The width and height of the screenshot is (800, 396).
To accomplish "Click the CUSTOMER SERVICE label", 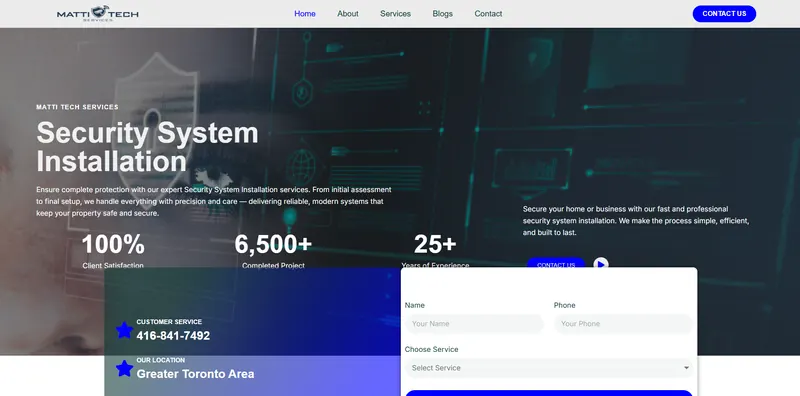I will point(169,322).
